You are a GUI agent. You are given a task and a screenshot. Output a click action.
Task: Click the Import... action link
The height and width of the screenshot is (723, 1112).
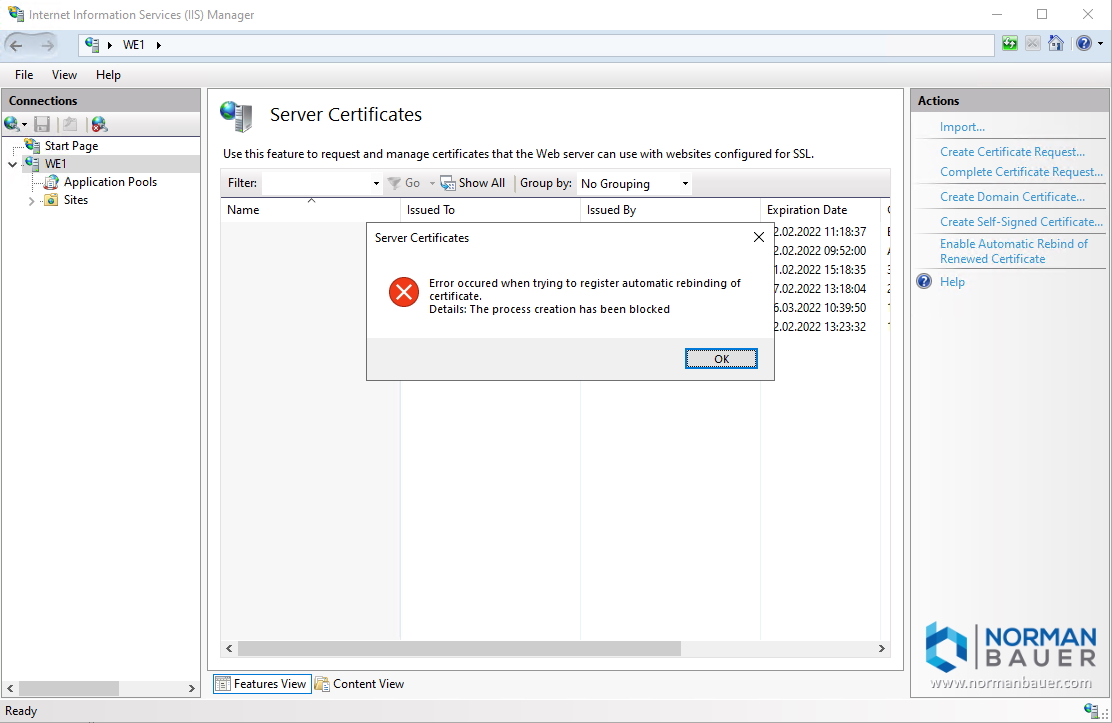tap(962, 127)
